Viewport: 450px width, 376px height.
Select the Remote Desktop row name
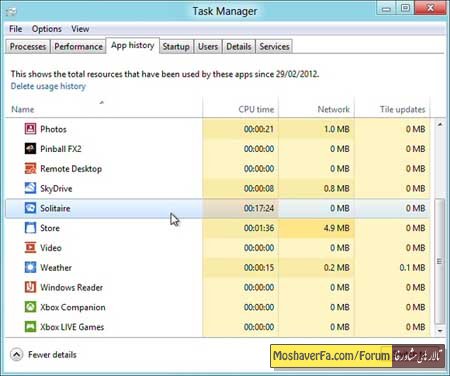tap(71, 169)
